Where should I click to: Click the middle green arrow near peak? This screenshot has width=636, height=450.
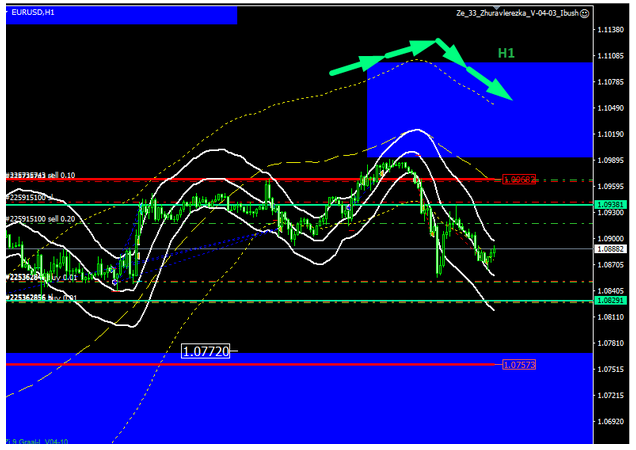click(x=411, y=47)
